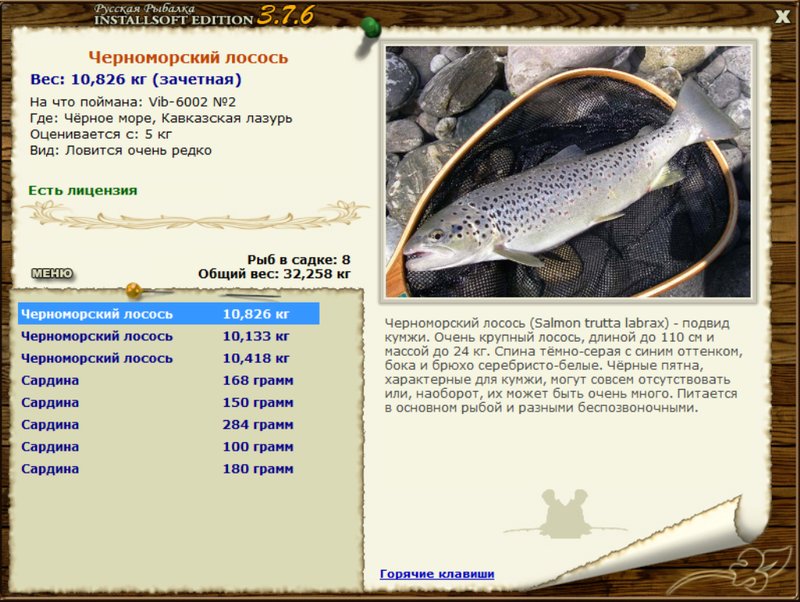
Task: Click the Рыб в садке: 8 counter
Action: (x=298, y=260)
